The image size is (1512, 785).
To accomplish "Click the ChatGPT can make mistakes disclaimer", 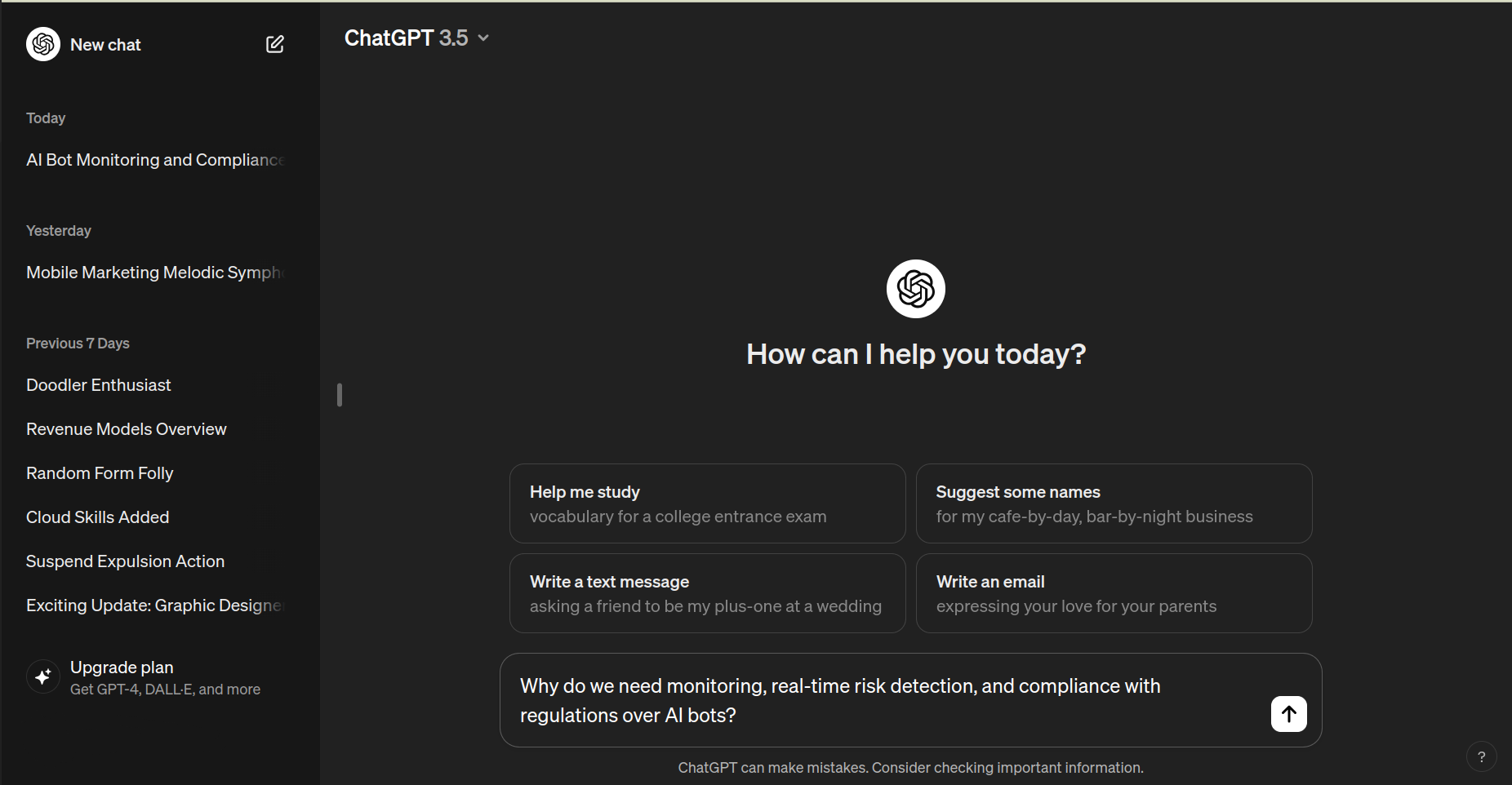I will pyautogui.click(x=910, y=768).
